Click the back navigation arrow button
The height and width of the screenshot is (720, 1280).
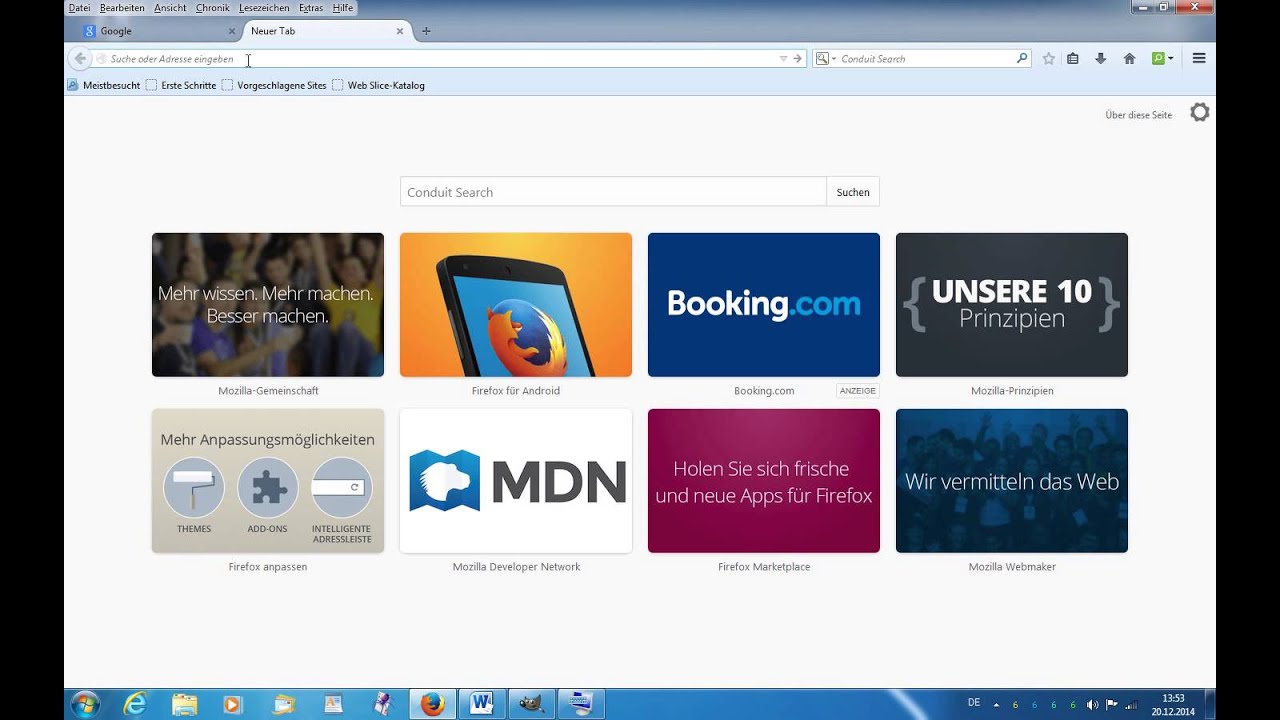pos(80,58)
